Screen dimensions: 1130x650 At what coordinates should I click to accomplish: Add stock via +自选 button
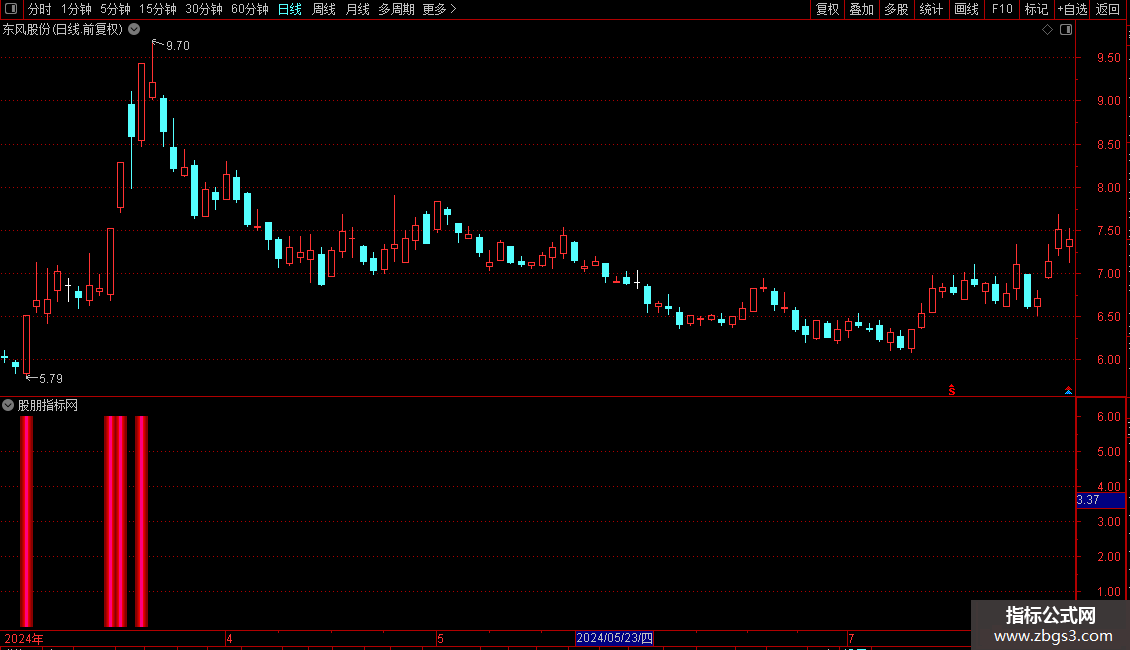click(x=1072, y=9)
